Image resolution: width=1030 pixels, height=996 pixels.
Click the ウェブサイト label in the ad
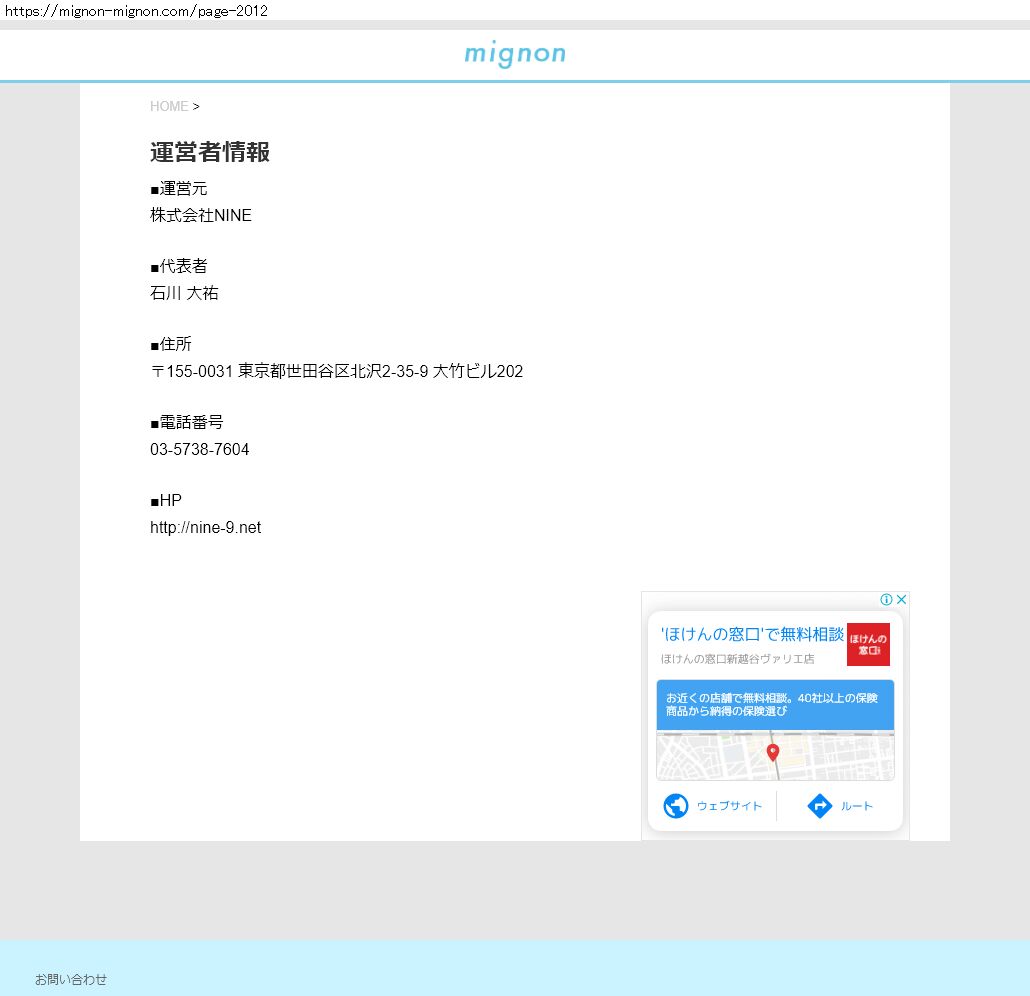[x=729, y=806]
